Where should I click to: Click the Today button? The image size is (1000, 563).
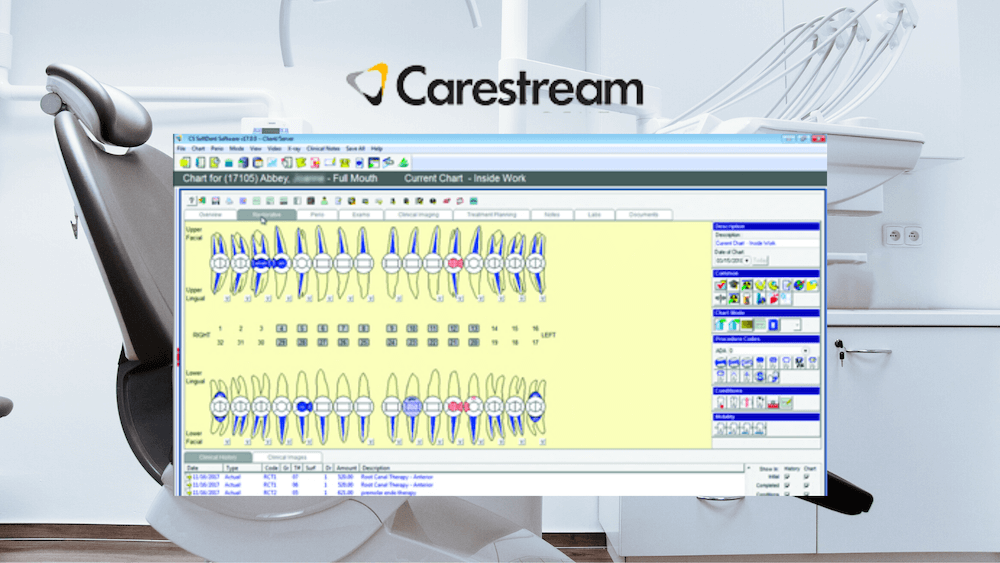point(760,261)
